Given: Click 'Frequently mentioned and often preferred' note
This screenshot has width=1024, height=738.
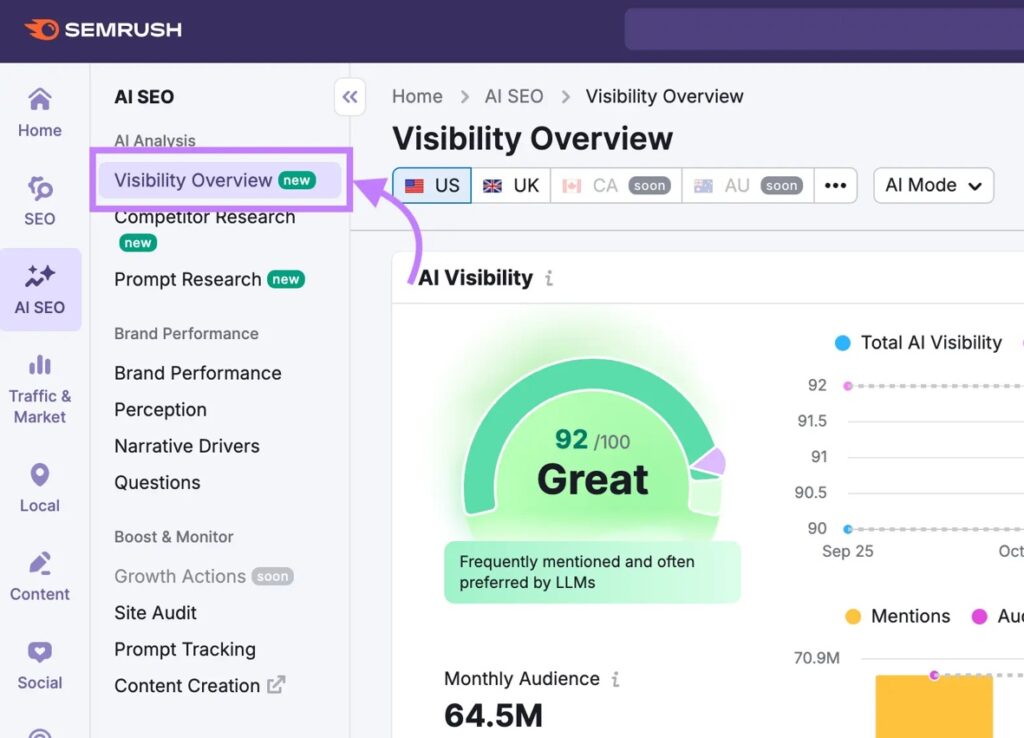Looking at the screenshot, I should tap(592, 572).
